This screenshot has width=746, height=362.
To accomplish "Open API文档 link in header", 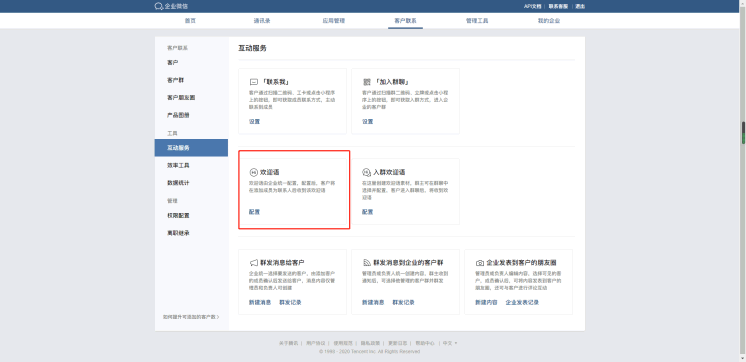I will 532,6.
